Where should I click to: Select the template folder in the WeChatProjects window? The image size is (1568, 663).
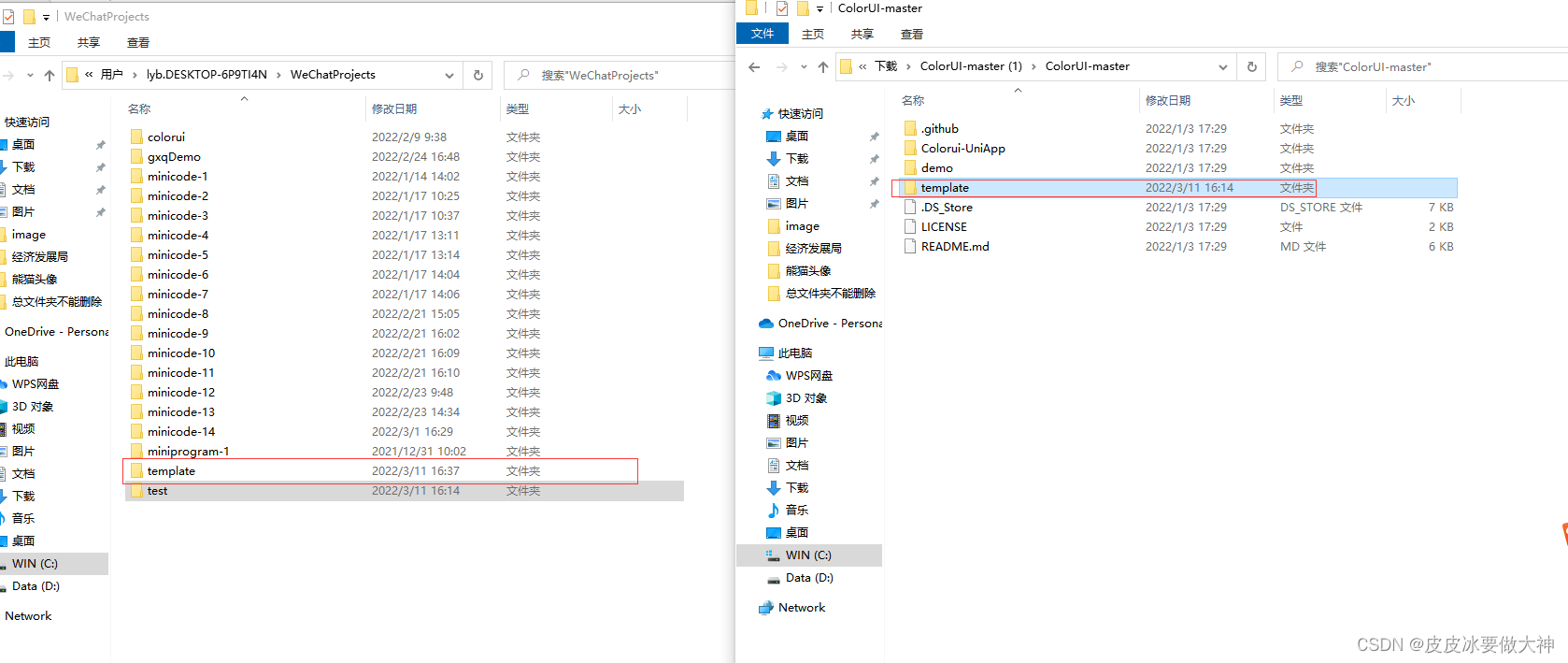(x=404, y=470)
